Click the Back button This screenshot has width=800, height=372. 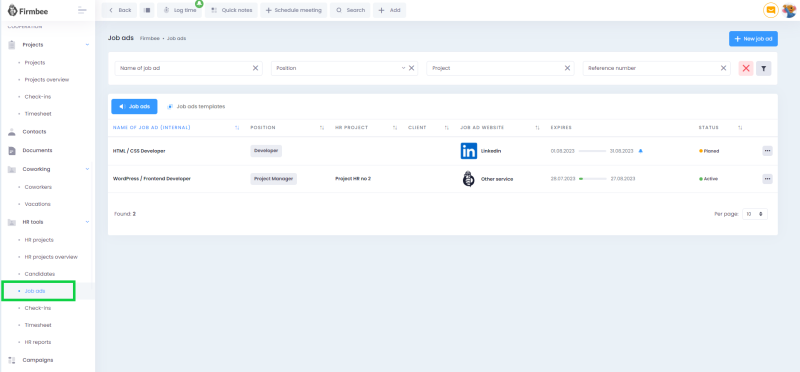pyautogui.click(x=119, y=10)
